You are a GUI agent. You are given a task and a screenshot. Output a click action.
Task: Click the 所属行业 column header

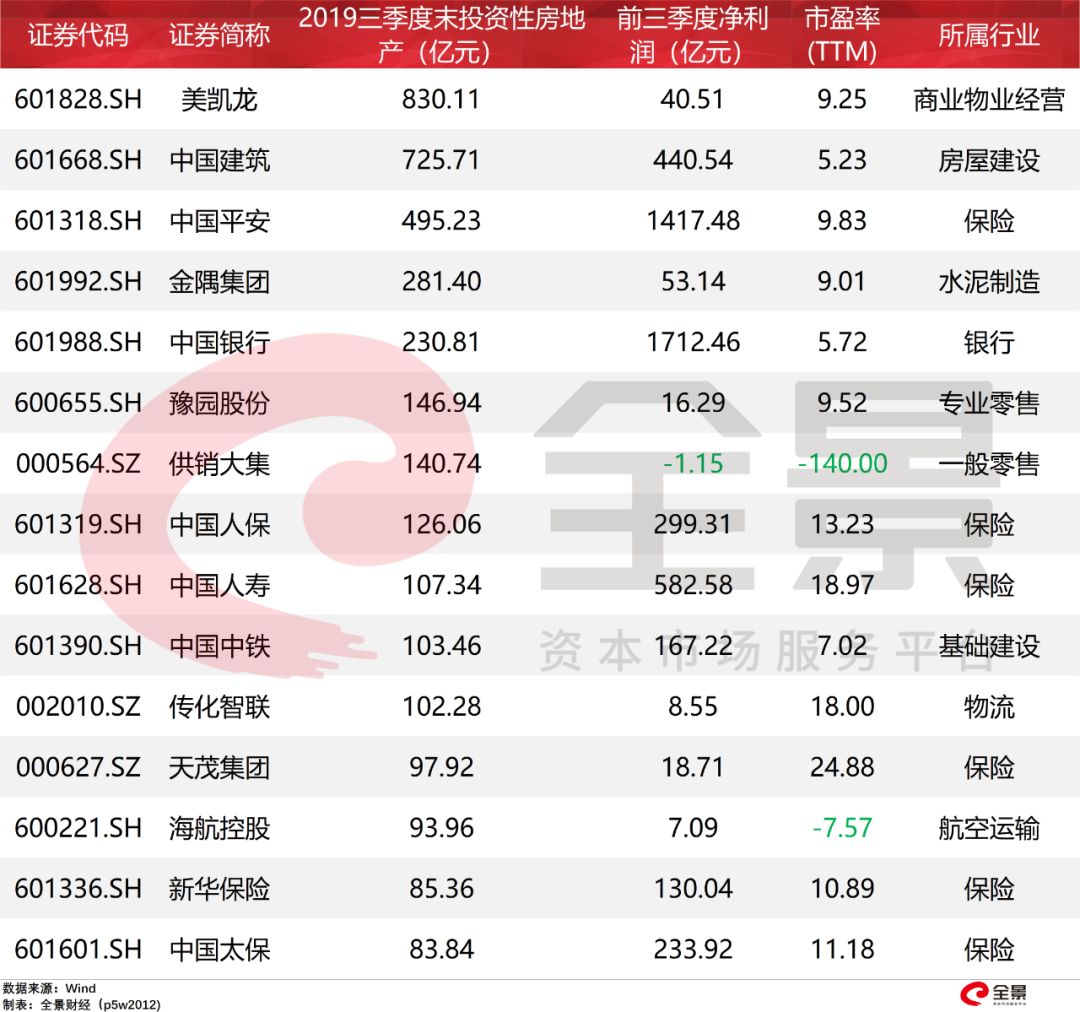988,35
